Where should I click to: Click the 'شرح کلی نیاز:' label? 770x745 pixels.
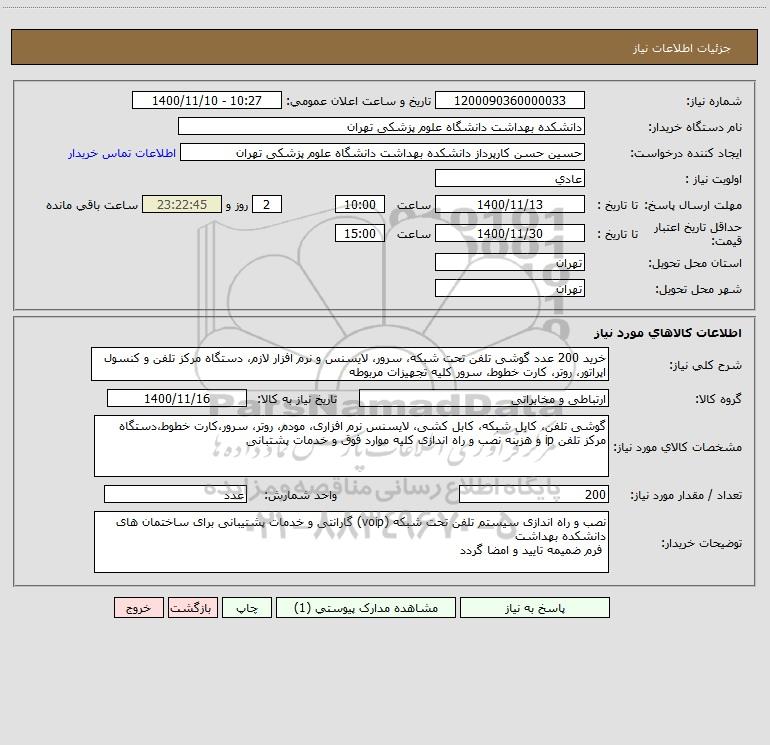[x=706, y=365]
